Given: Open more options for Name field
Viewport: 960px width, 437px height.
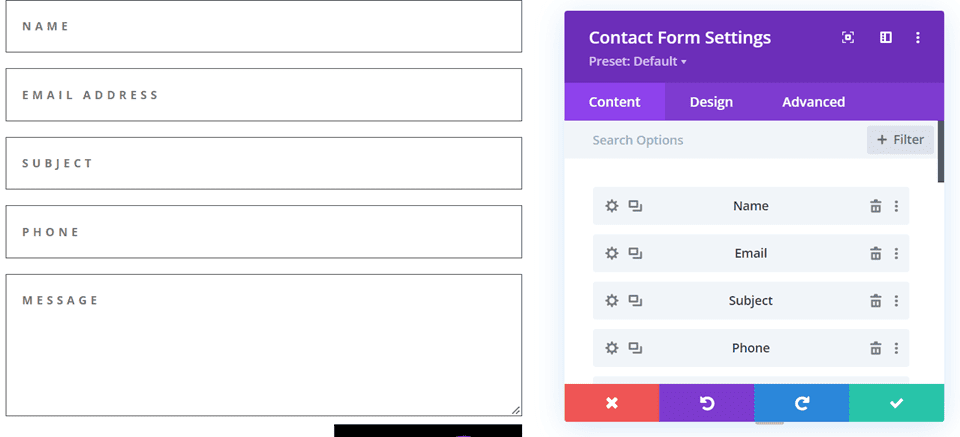Looking at the screenshot, I should pyautogui.click(x=896, y=206).
